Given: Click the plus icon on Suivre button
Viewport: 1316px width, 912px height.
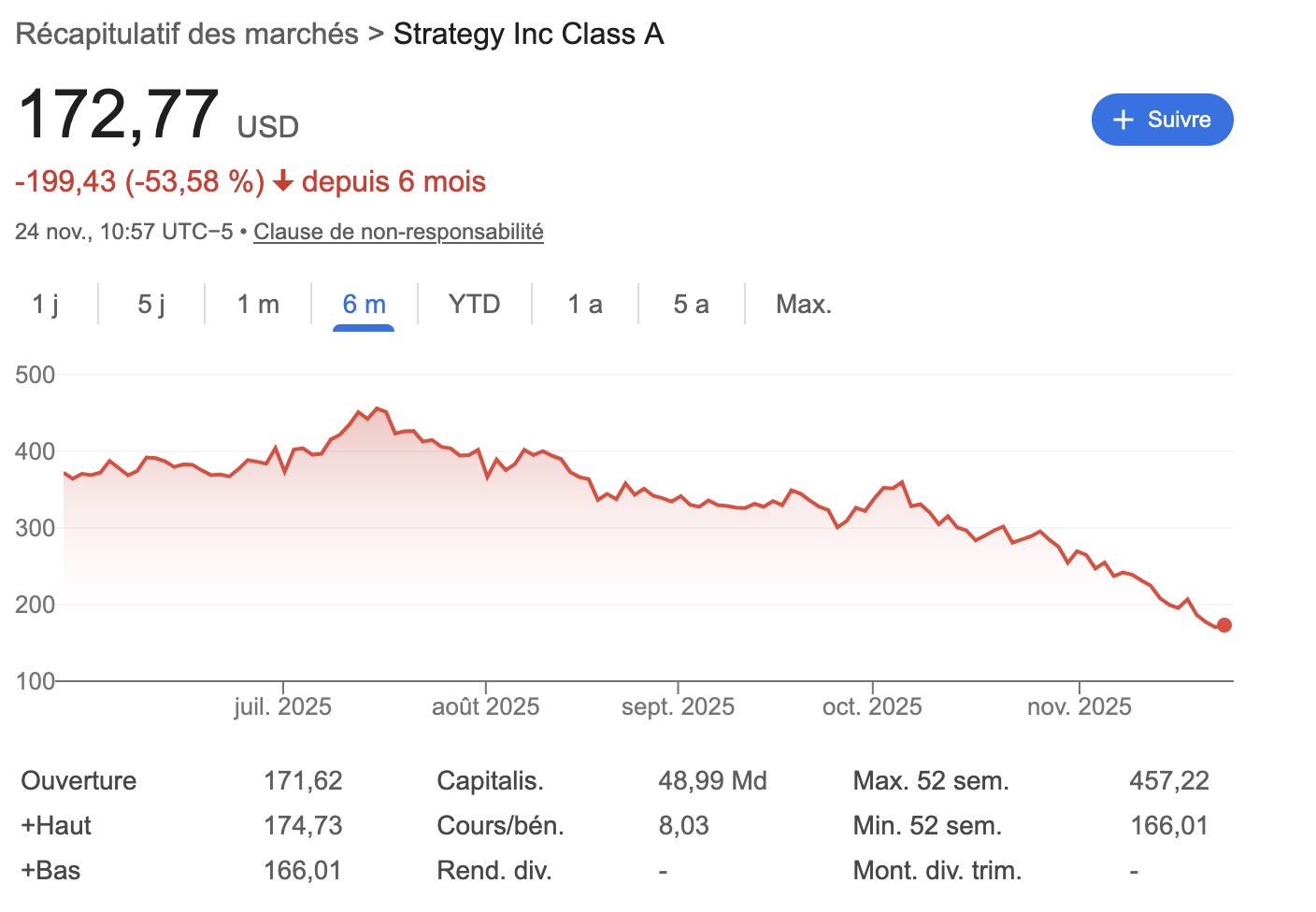Looking at the screenshot, I should click(1123, 120).
